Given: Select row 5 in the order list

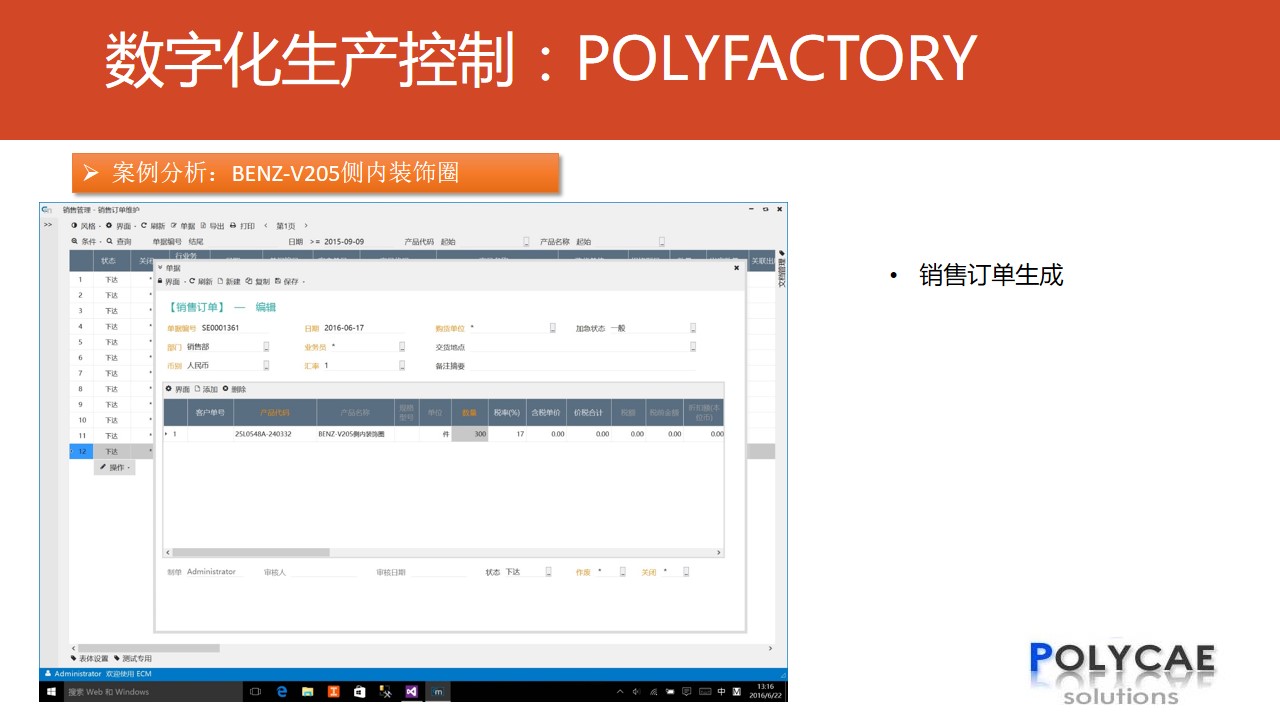Looking at the screenshot, I should (82, 342).
